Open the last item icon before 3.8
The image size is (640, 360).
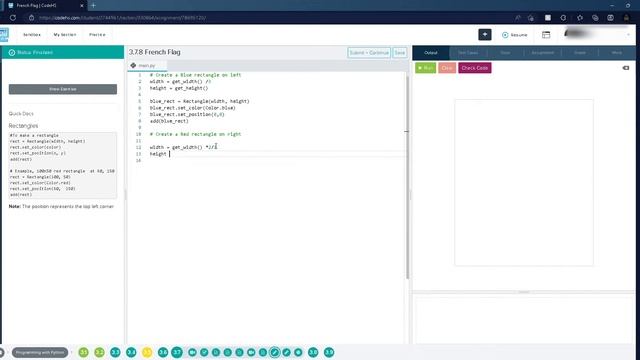click(298, 352)
